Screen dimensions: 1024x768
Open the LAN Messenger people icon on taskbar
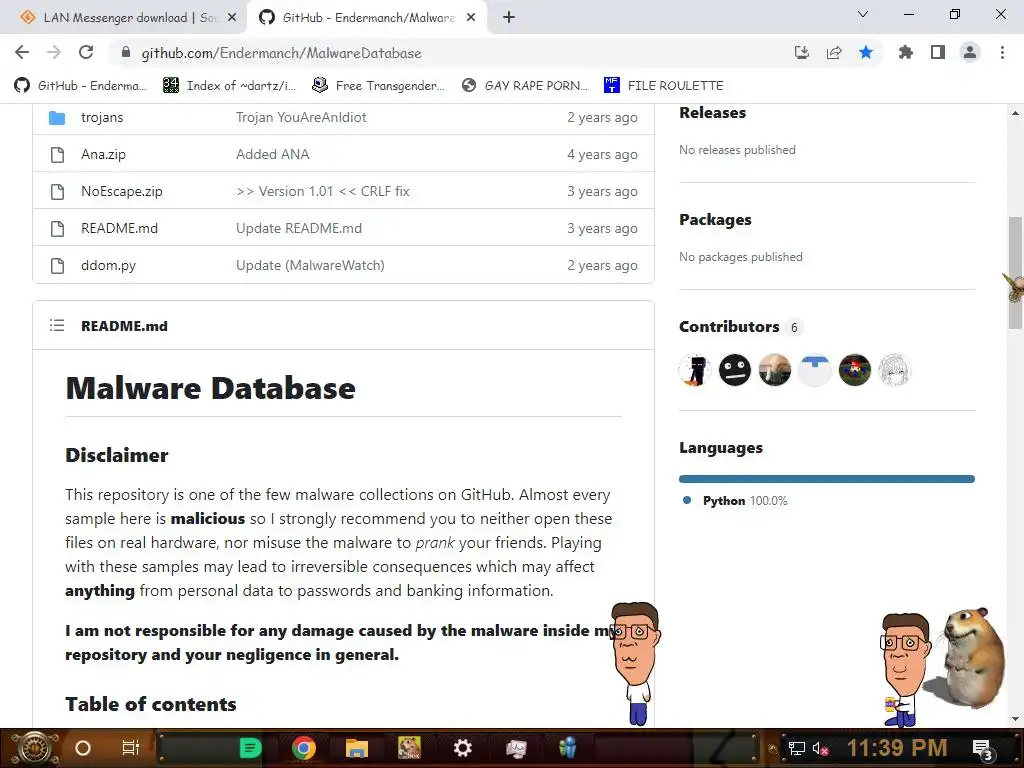tap(568, 748)
